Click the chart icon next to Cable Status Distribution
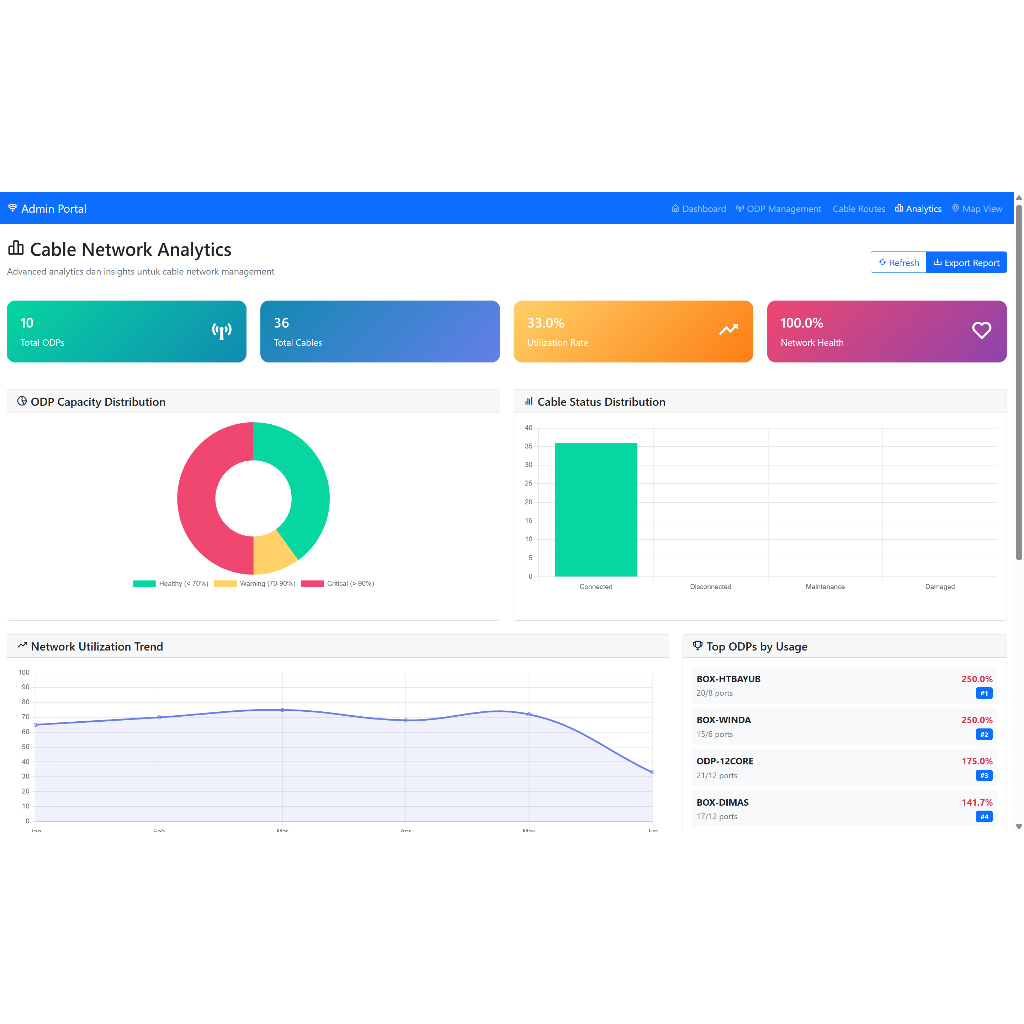 (529, 402)
